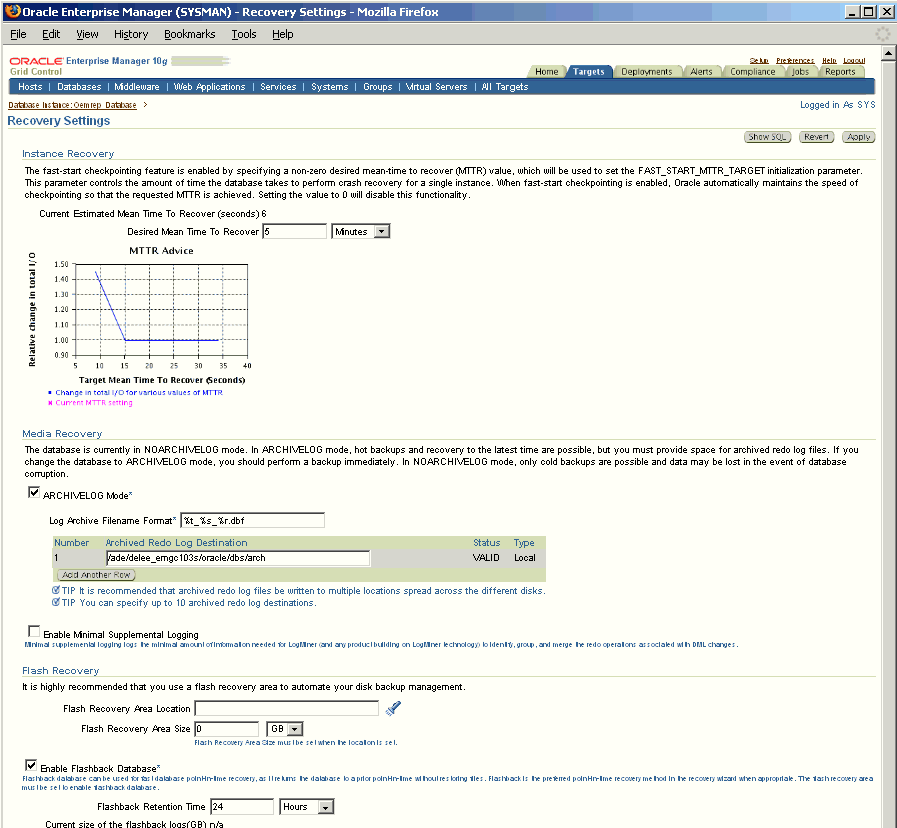Click the Firefox icon in title bar
Screen dimensions: 897x828
click(x=13, y=11)
